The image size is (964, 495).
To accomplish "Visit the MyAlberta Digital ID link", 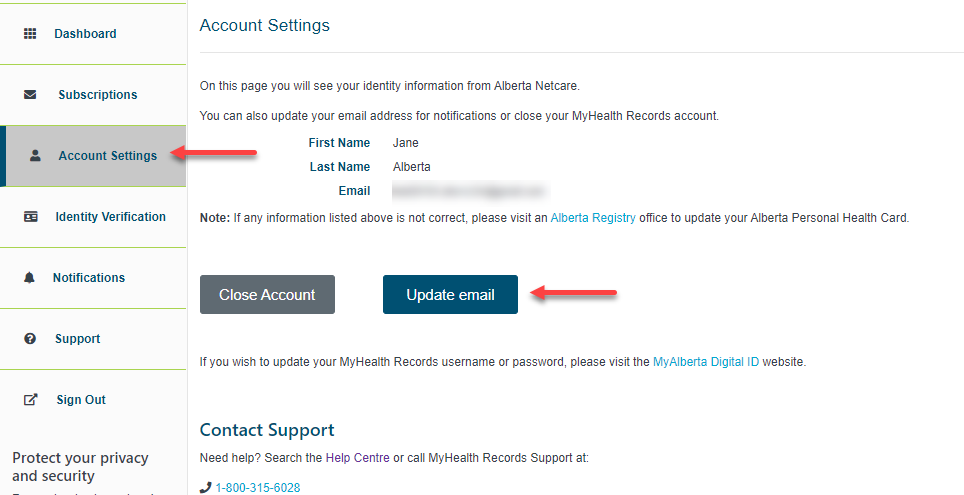I will click(x=706, y=362).
